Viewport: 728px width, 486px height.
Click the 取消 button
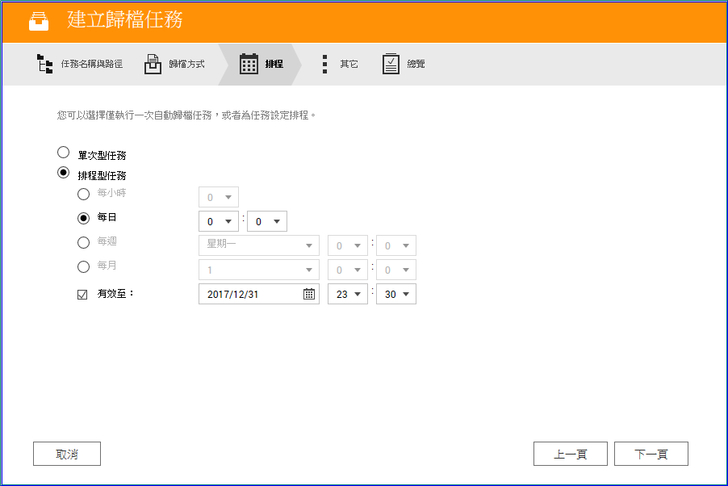tap(67, 454)
